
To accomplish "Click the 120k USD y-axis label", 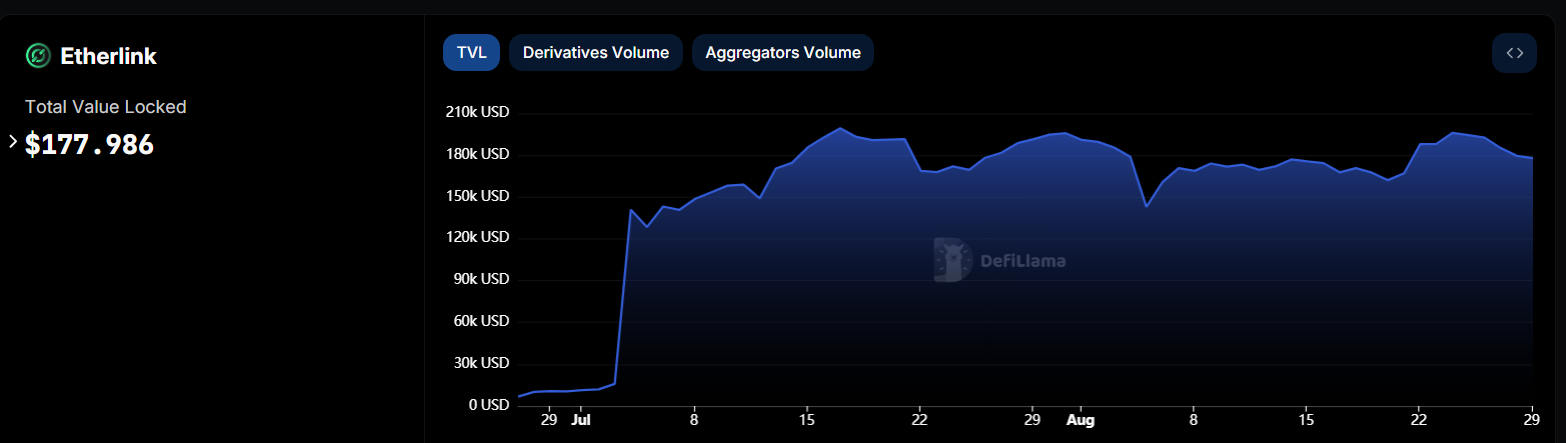I will tap(477, 238).
